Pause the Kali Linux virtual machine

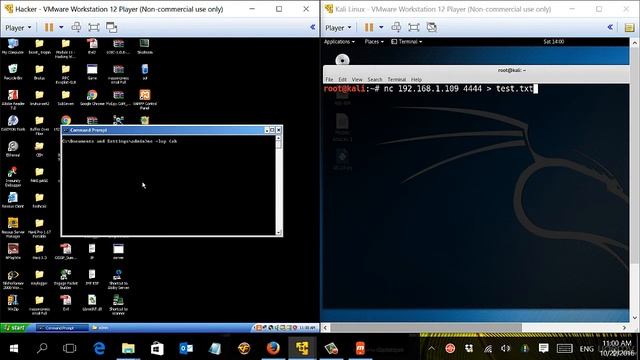pyautogui.click(x=369, y=27)
